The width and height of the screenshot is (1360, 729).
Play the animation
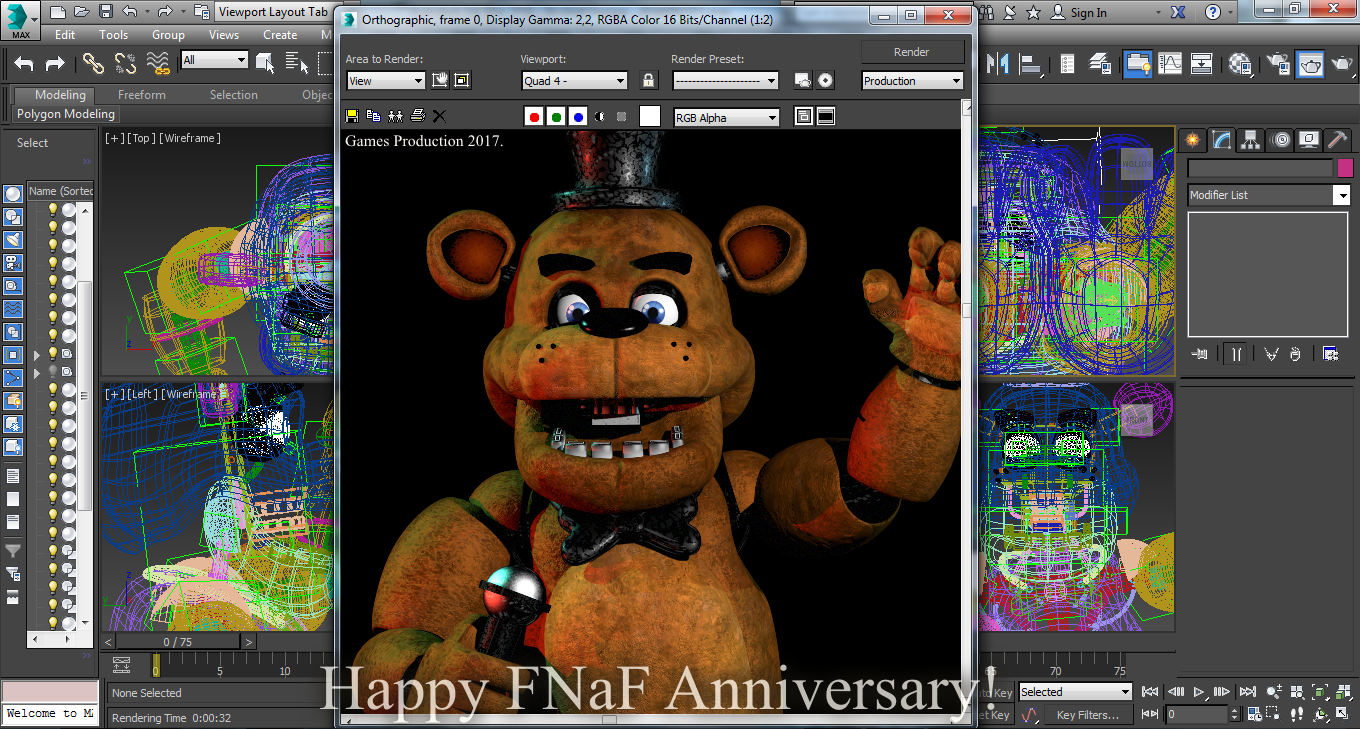pos(1199,691)
